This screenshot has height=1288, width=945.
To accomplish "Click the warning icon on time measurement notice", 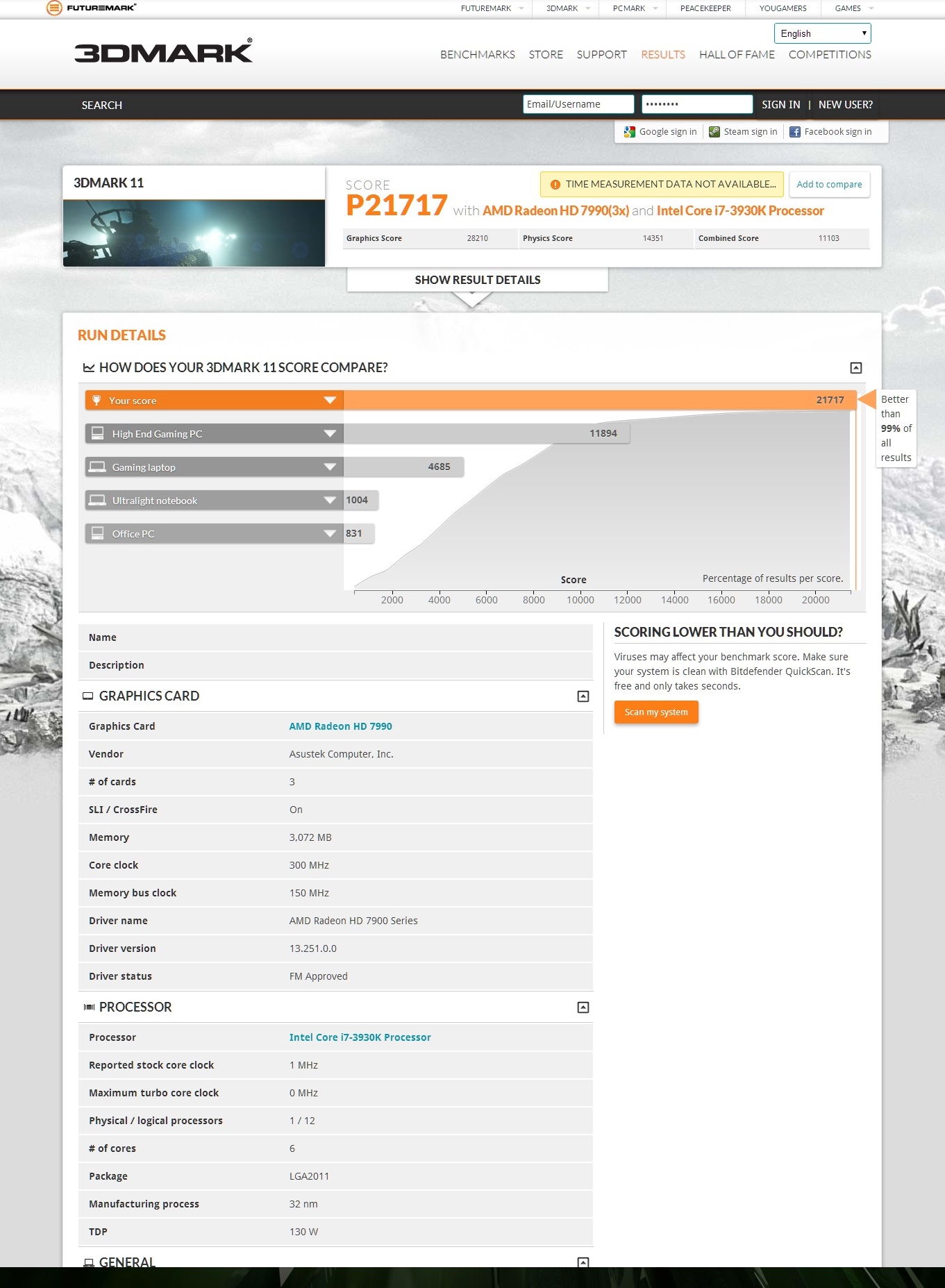I will coord(555,185).
